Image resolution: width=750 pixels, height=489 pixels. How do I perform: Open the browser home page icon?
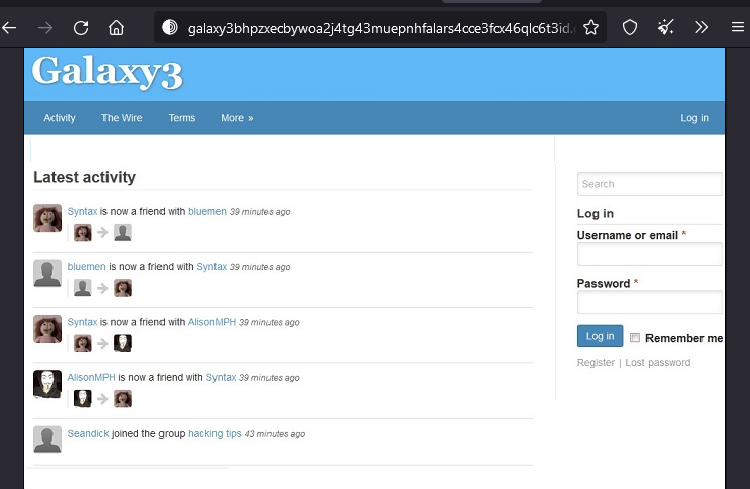[x=116, y=28]
